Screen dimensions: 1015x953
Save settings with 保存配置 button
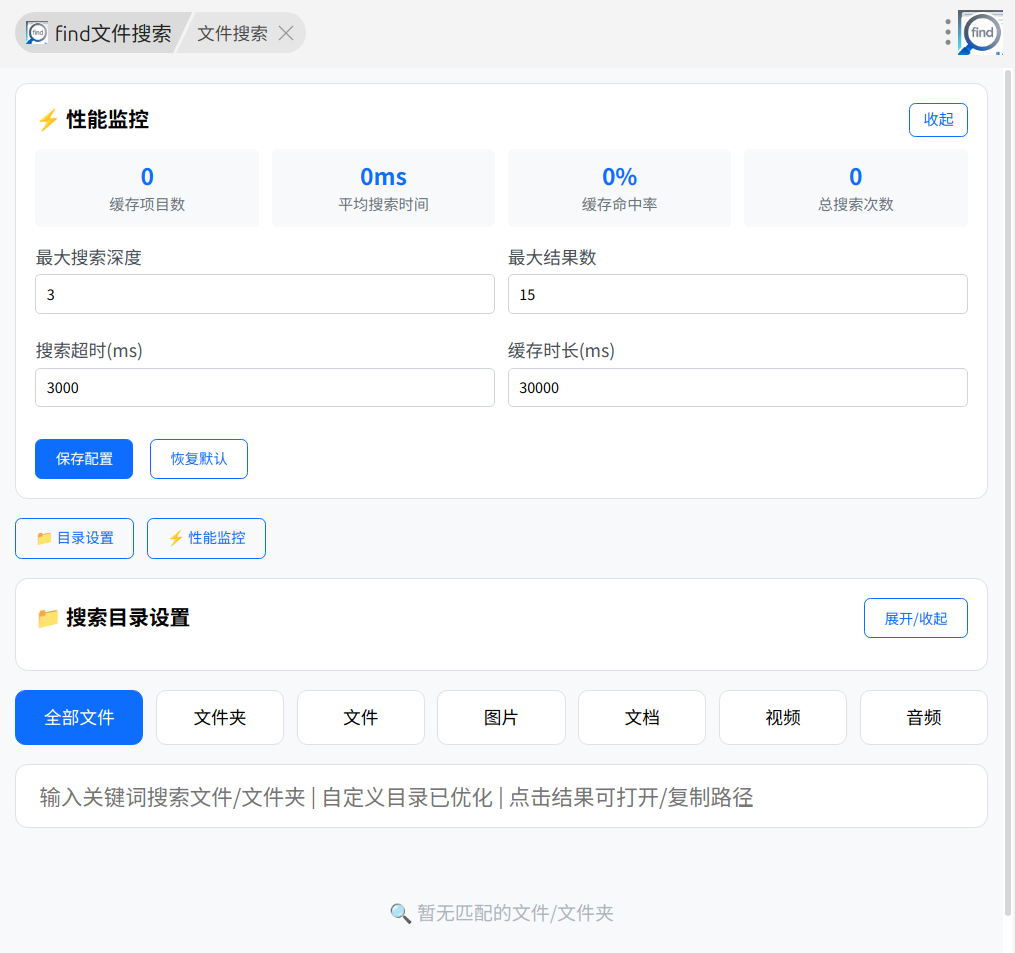[x=84, y=459]
